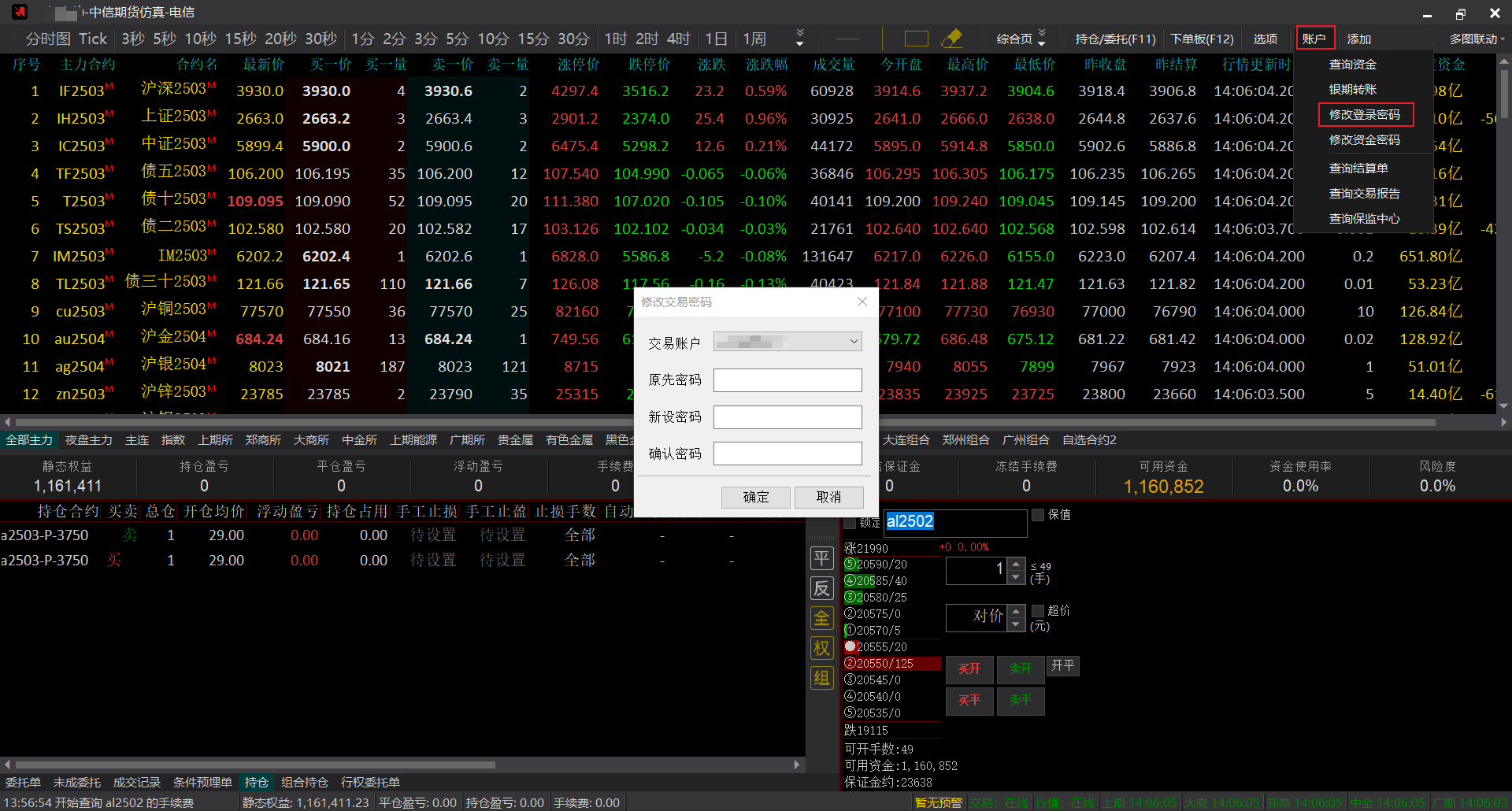Click the 确定 button in password dialog
Viewport: 1512px width, 811px height.
(755, 497)
